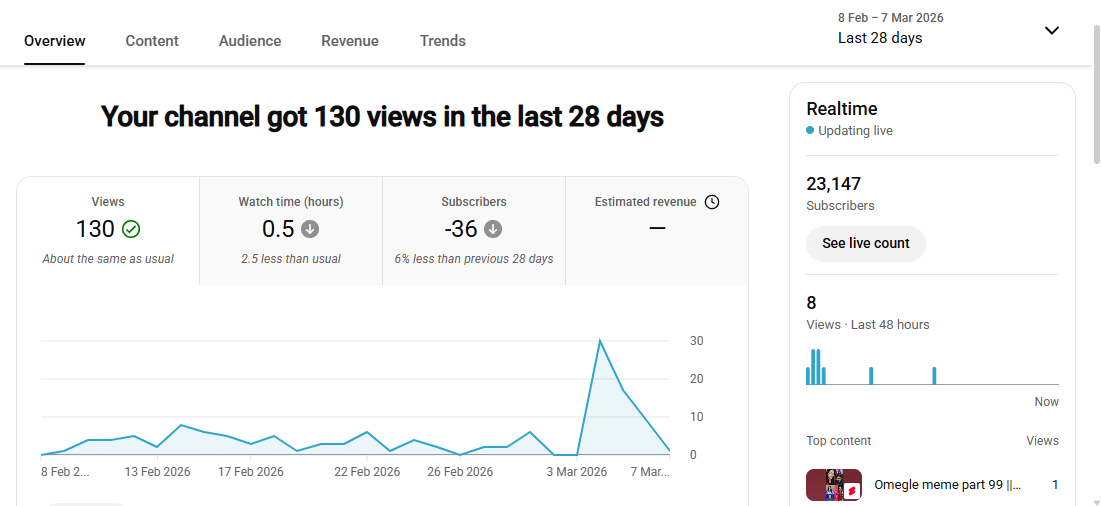Click the down-arrow icon next to -36 subscribers
The width and height of the screenshot is (1101, 506).
(493, 229)
